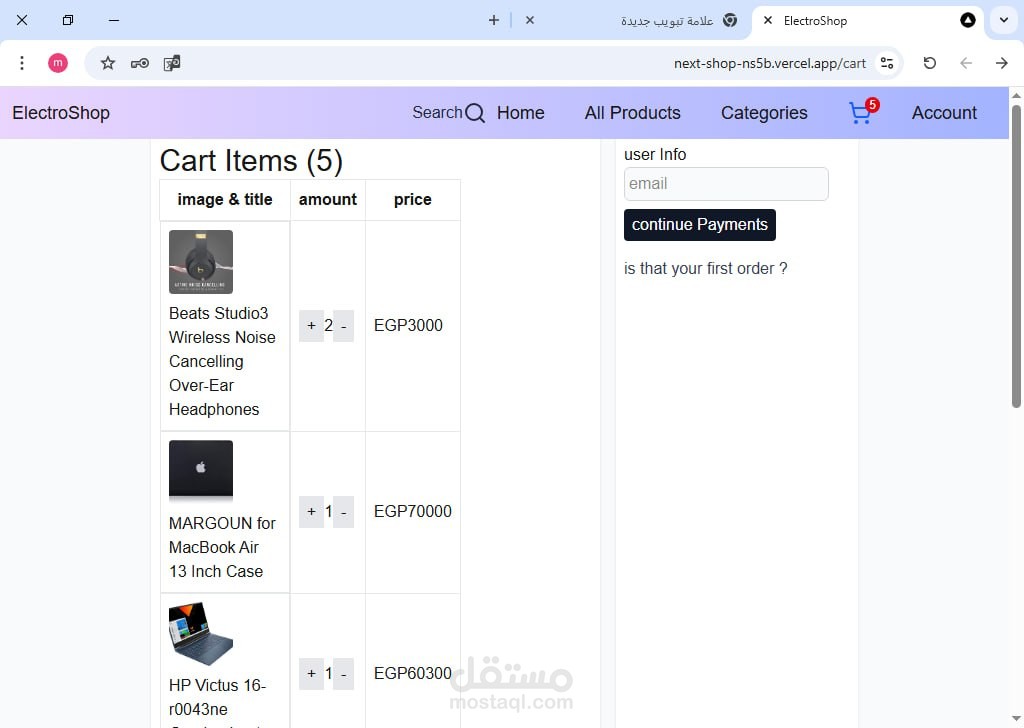The width and height of the screenshot is (1024, 728).
Task: Decrease HP Victus amount with minus
Action: 344,674
